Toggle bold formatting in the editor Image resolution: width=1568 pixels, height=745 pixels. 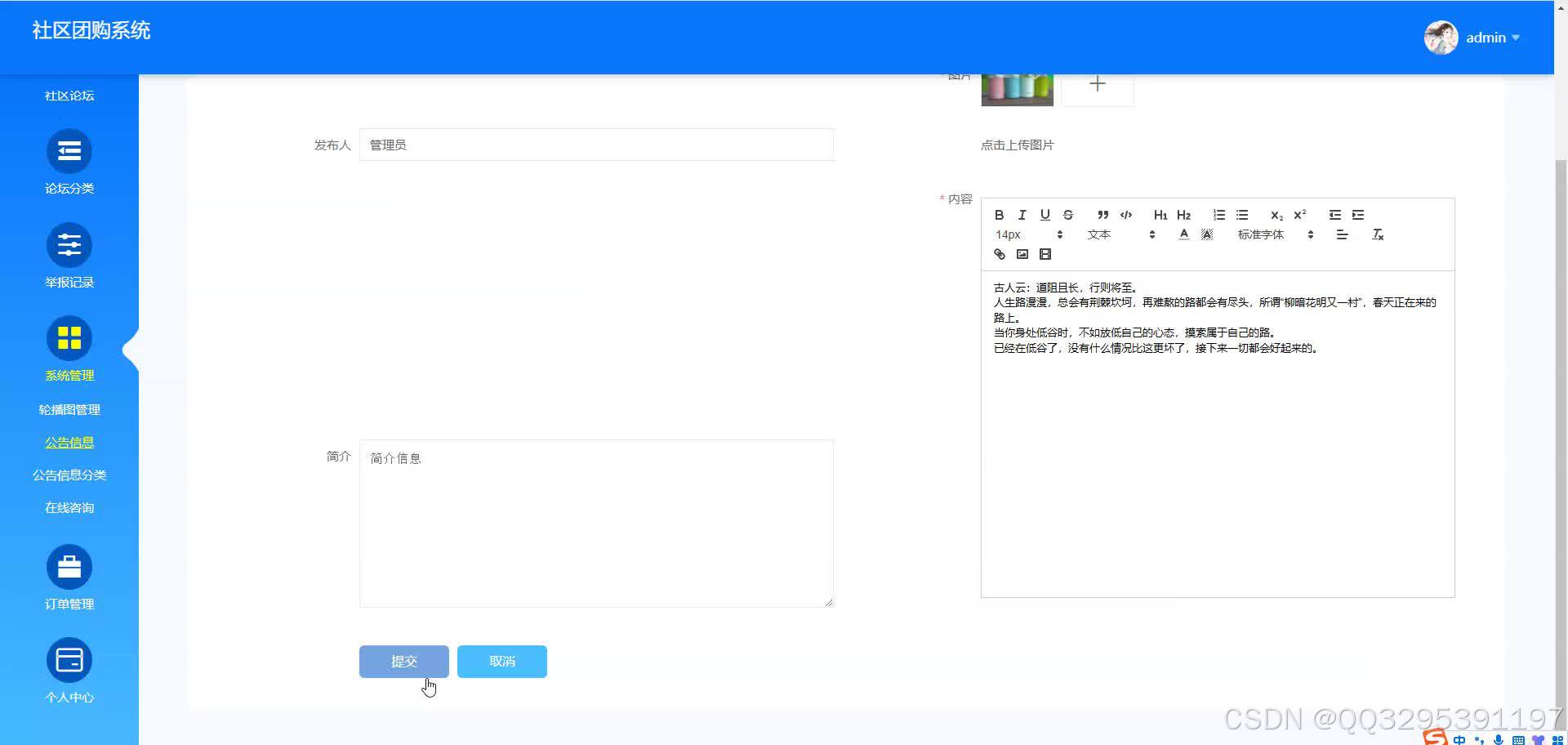(x=999, y=215)
